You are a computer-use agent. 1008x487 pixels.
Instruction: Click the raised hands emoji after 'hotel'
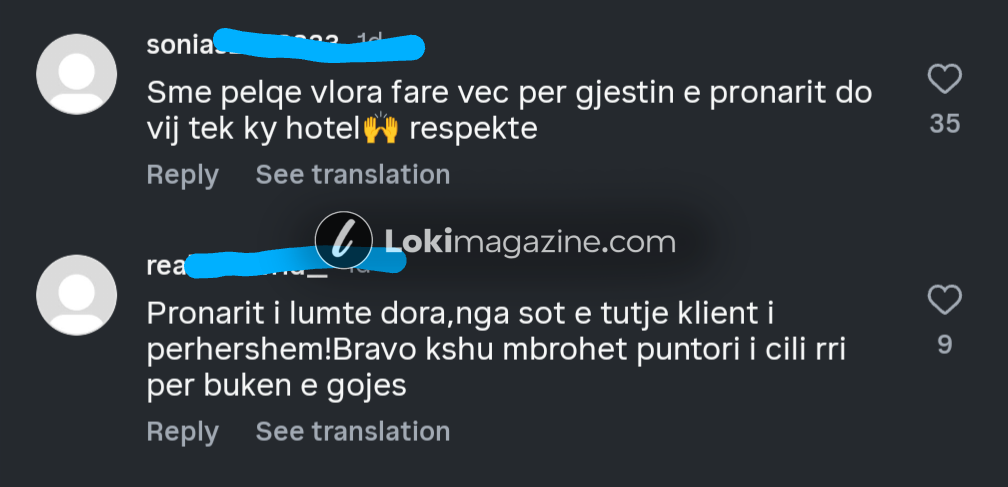point(381,128)
